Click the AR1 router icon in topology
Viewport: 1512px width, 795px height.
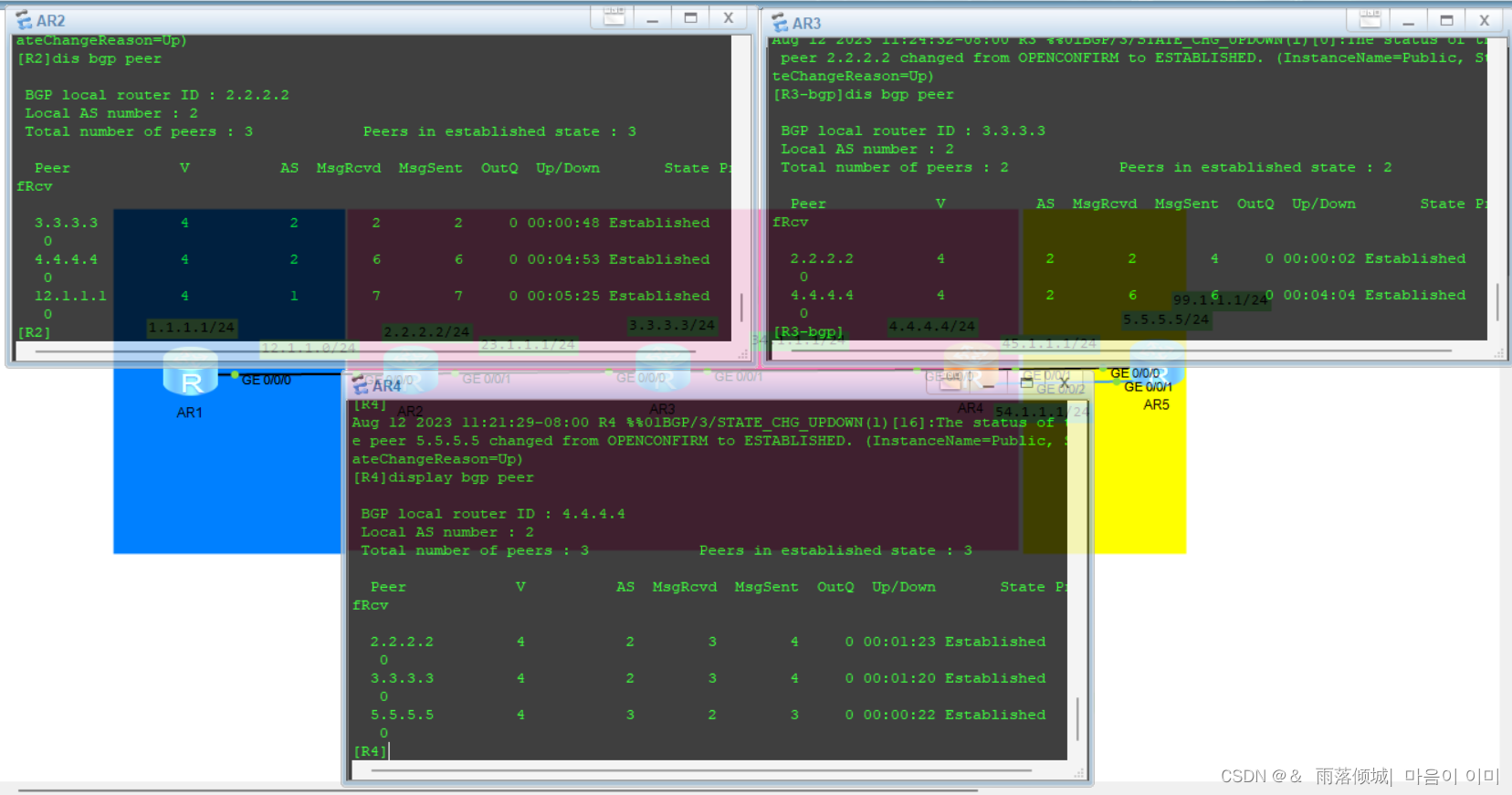tap(190, 372)
